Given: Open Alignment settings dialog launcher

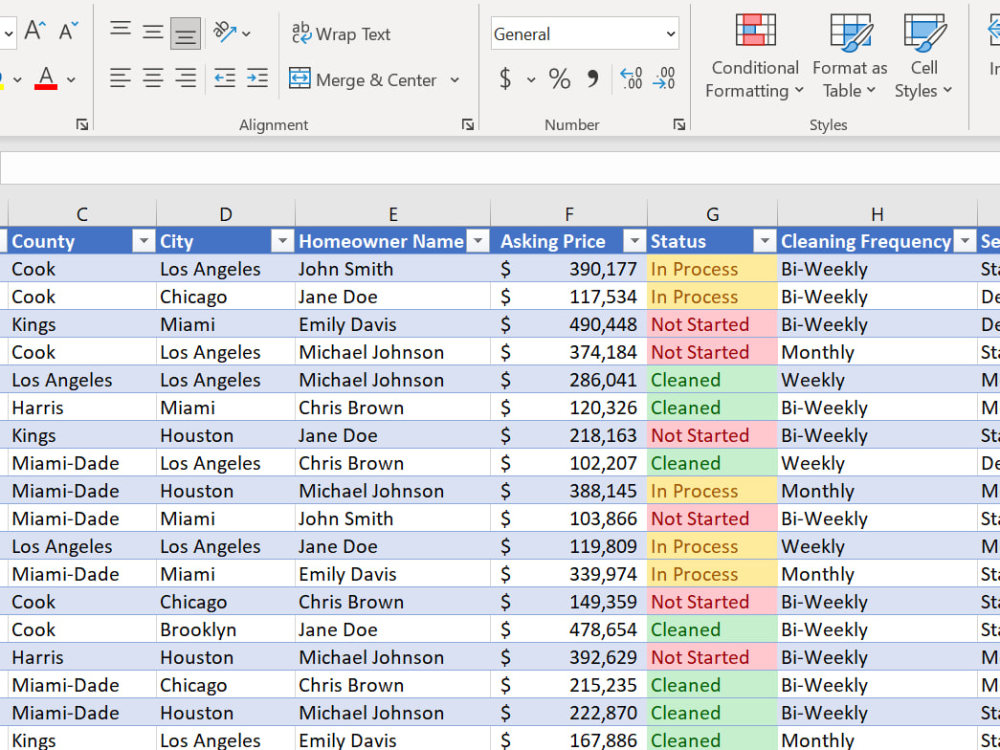Looking at the screenshot, I should click(x=468, y=124).
